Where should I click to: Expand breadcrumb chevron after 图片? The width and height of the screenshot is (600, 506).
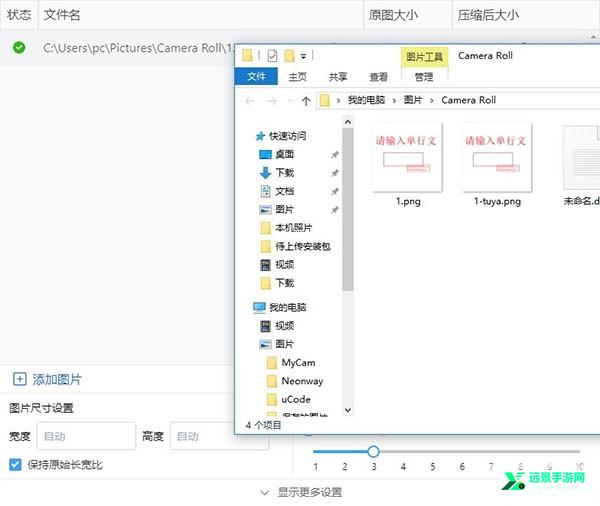click(x=432, y=101)
